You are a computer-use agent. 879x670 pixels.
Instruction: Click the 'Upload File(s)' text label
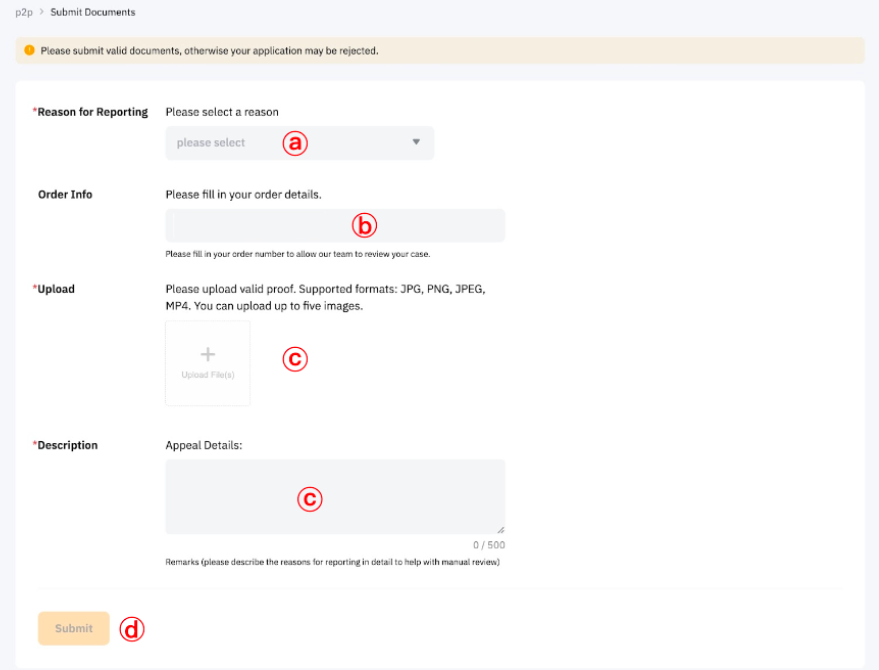(x=208, y=375)
